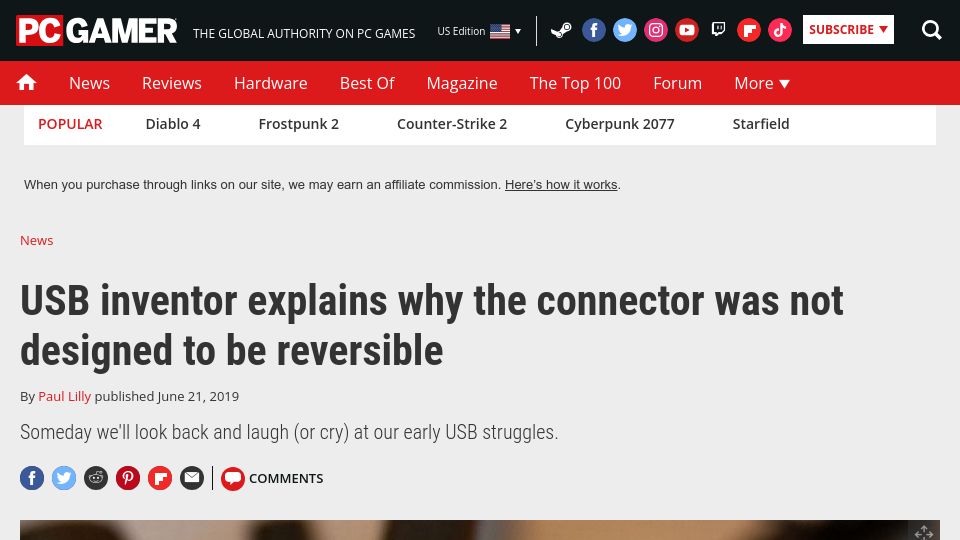Select Cyberpunk 2077 popular topic
Image resolution: width=960 pixels, height=540 pixels.
tap(620, 124)
